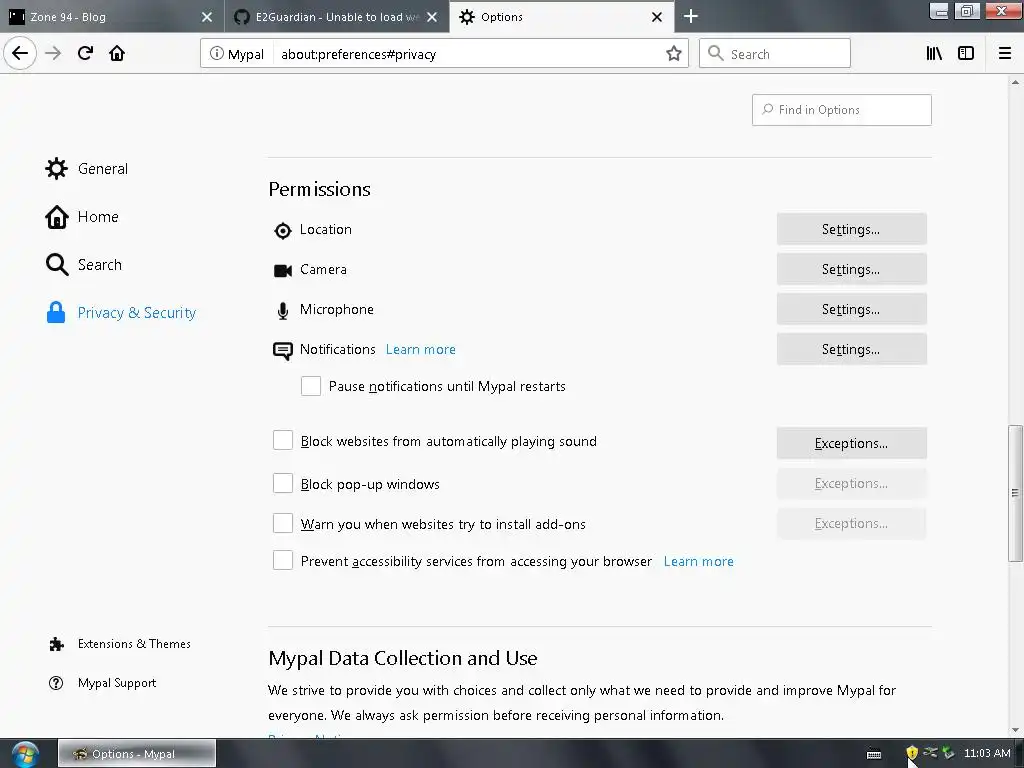Viewport: 1024px width, 768px height.
Task: Open the Library icon in toolbar
Action: pos(934,54)
